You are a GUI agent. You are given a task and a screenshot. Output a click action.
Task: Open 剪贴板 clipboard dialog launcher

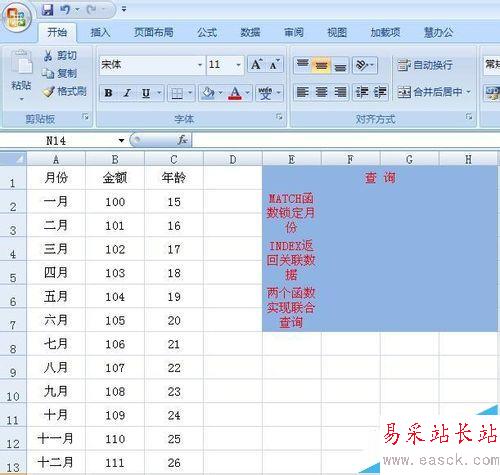pyautogui.click(x=86, y=117)
